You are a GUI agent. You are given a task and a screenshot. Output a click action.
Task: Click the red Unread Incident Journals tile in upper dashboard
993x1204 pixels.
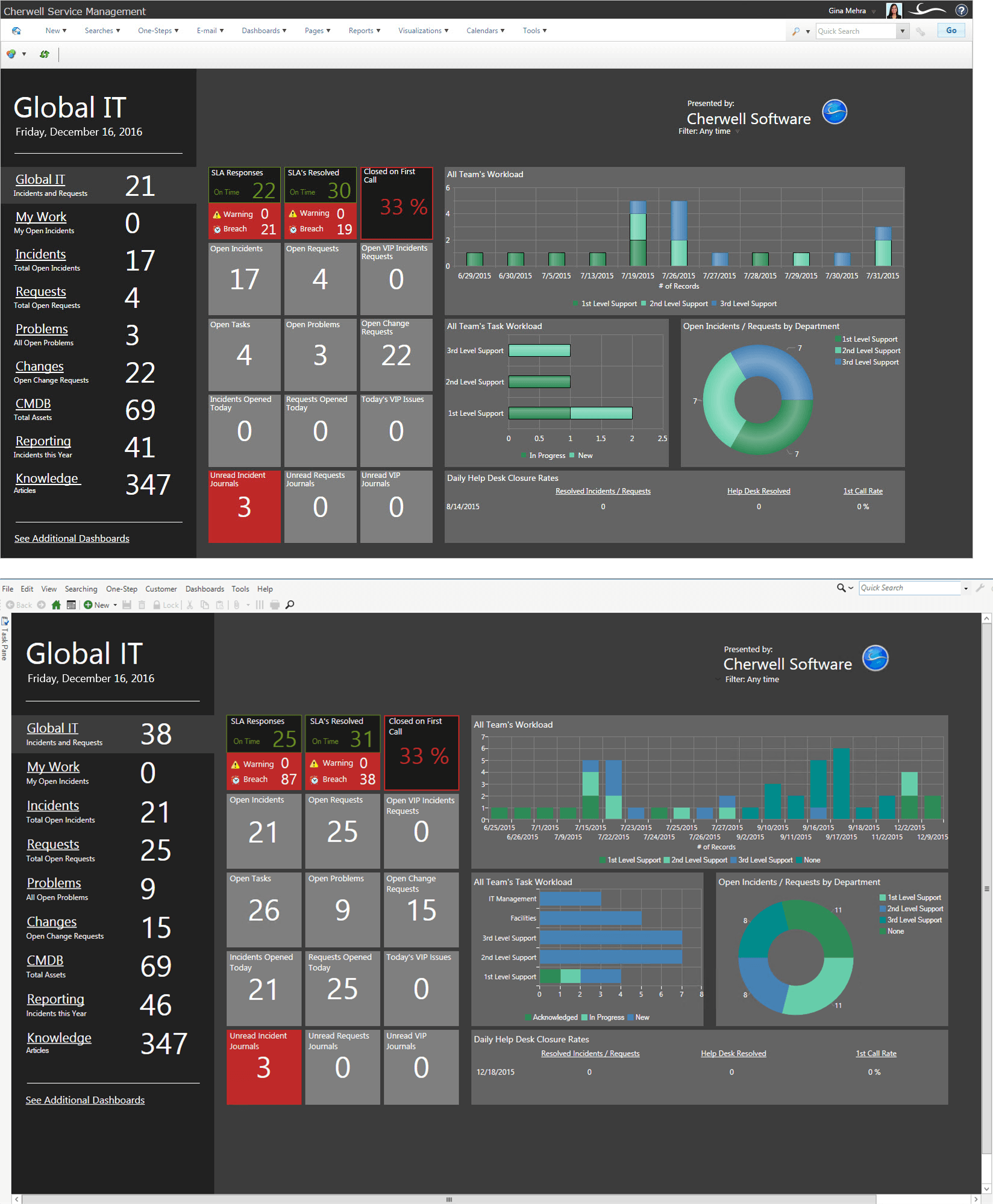click(x=244, y=506)
